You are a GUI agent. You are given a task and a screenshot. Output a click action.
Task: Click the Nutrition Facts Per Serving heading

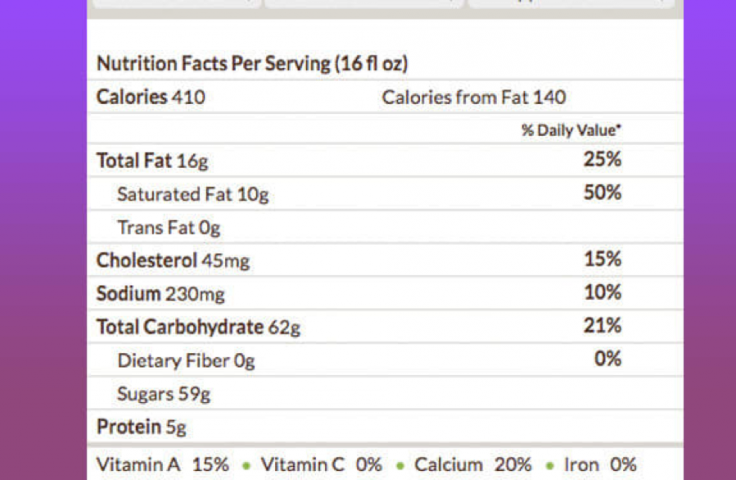pyautogui.click(x=251, y=63)
